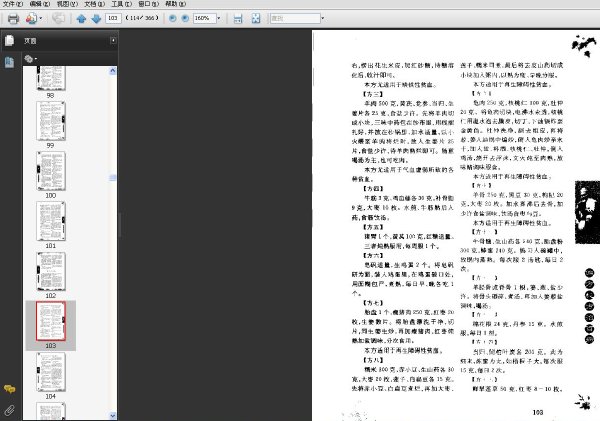Screen dimensions: 600x421
Task: Open the Bookmarks panel icon in sidebar
Action: click(9, 62)
